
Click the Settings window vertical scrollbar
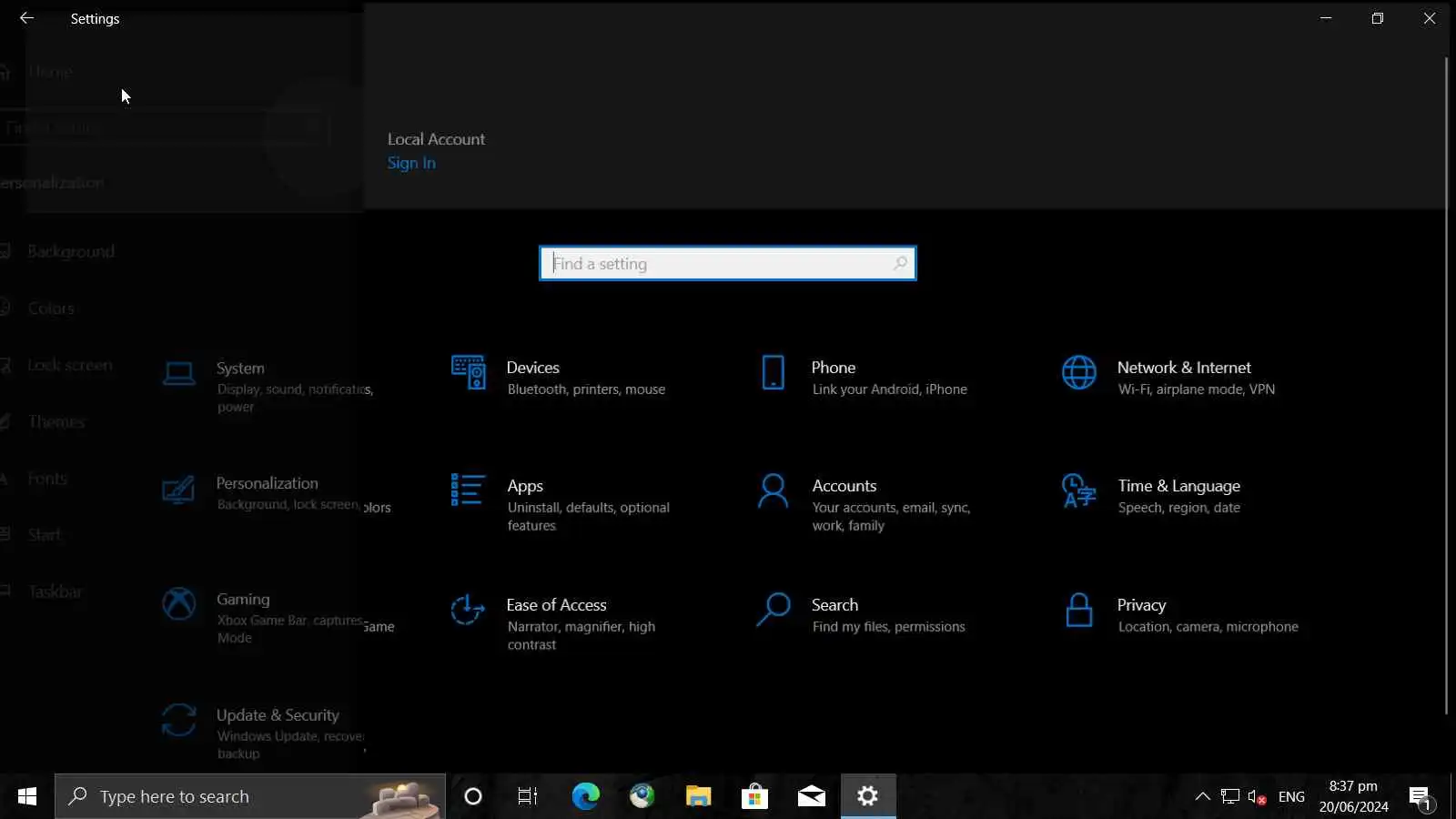pos(1446,386)
